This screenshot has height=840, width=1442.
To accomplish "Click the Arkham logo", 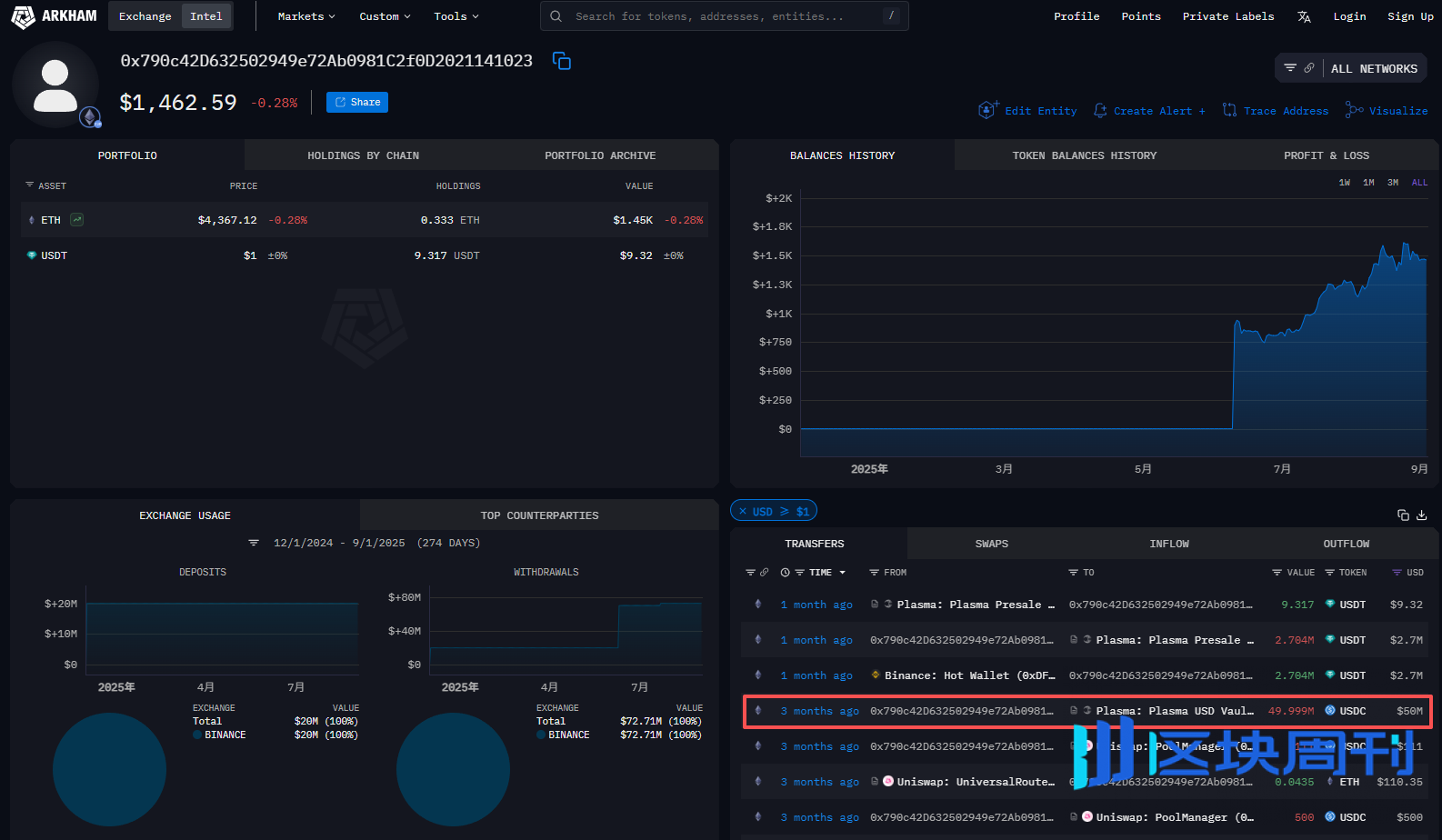I will coord(54,16).
